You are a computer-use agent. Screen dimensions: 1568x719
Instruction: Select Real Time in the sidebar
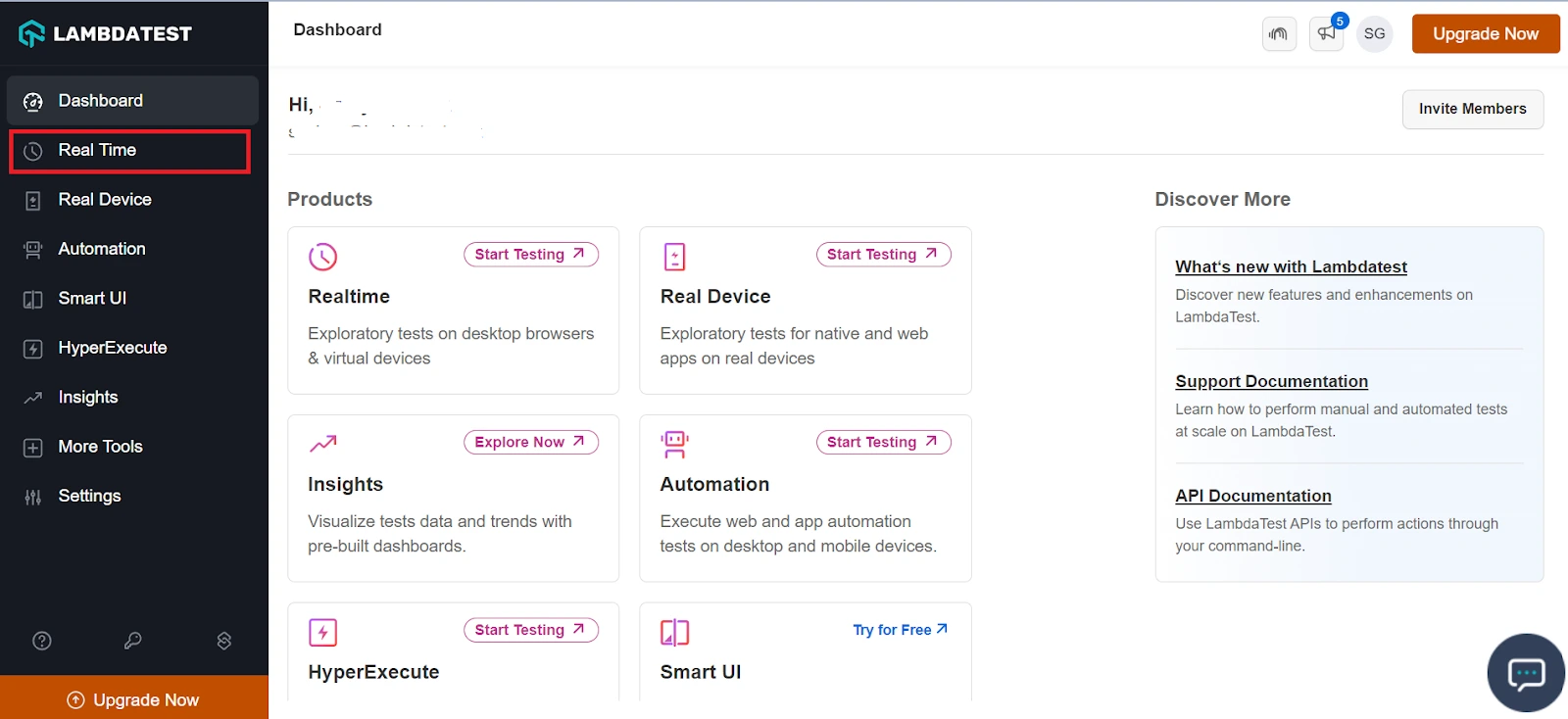point(97,150)
